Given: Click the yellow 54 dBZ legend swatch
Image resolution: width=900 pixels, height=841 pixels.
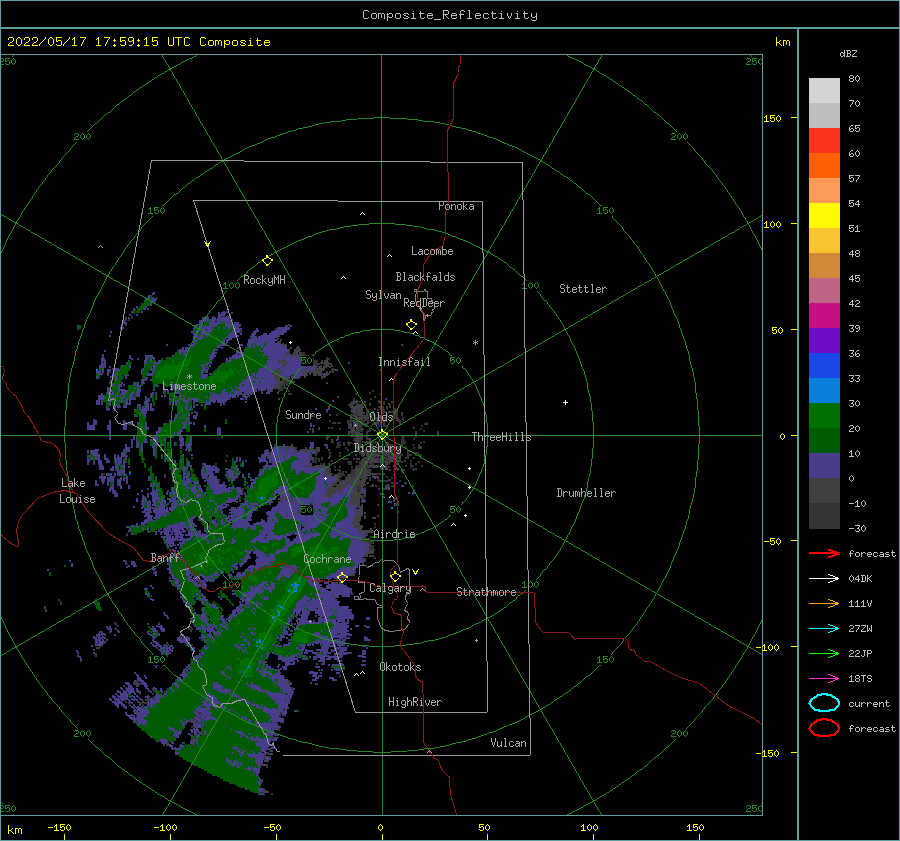Looking at the screenshot, I should click(824, 215).
